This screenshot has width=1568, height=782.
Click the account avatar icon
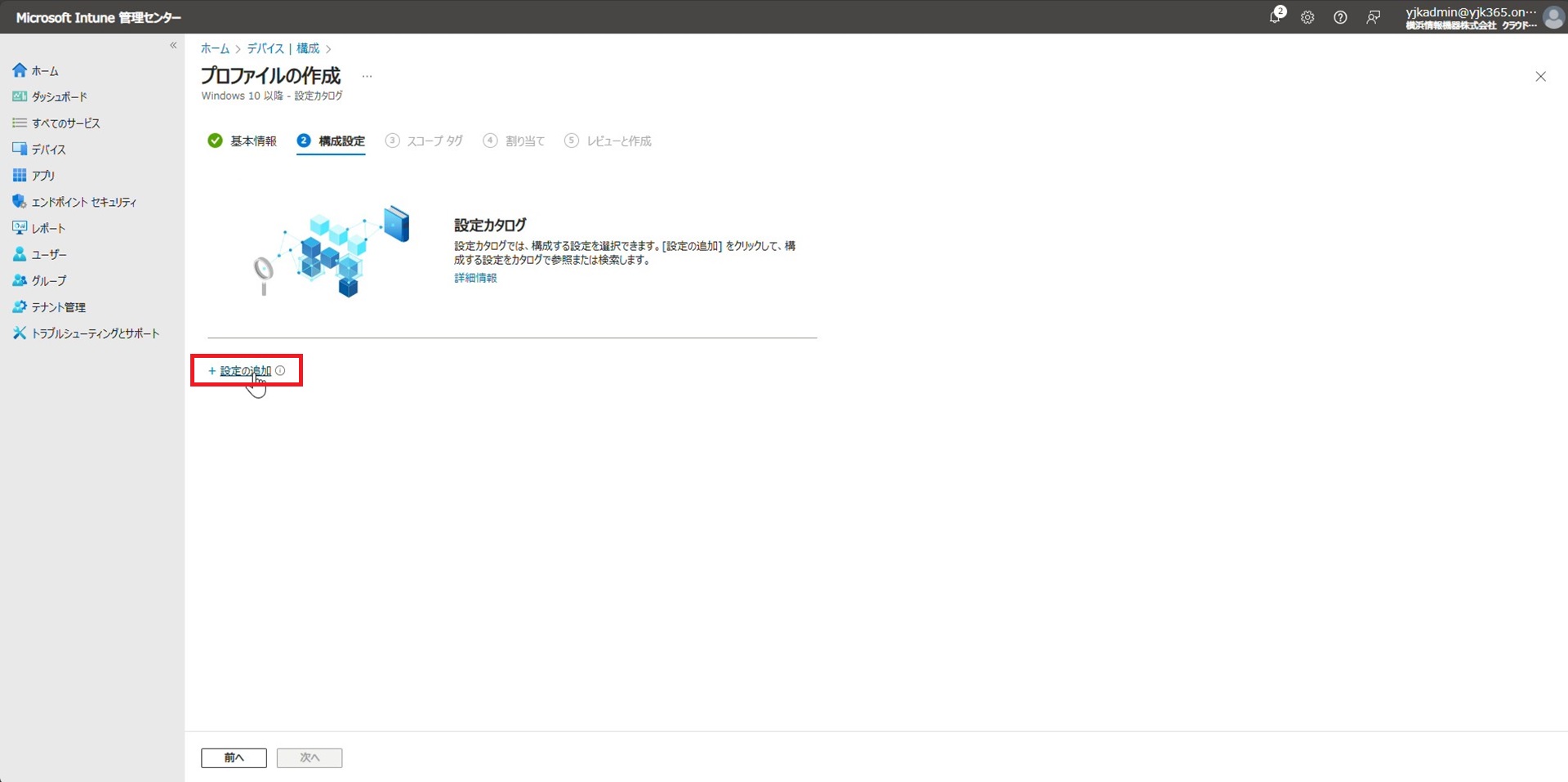tap(1552, 17)
